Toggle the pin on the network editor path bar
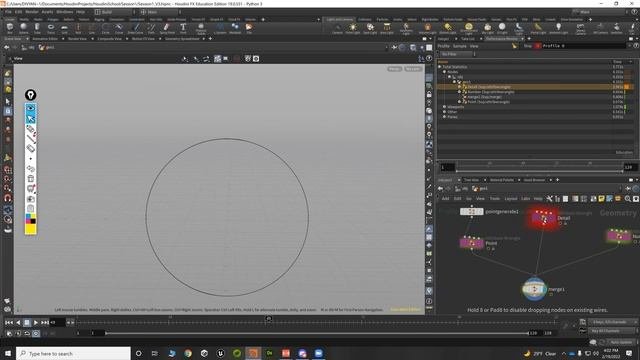The height and width of the screenshot is (360, 640). pyautogui.click(x=629, y=189)
